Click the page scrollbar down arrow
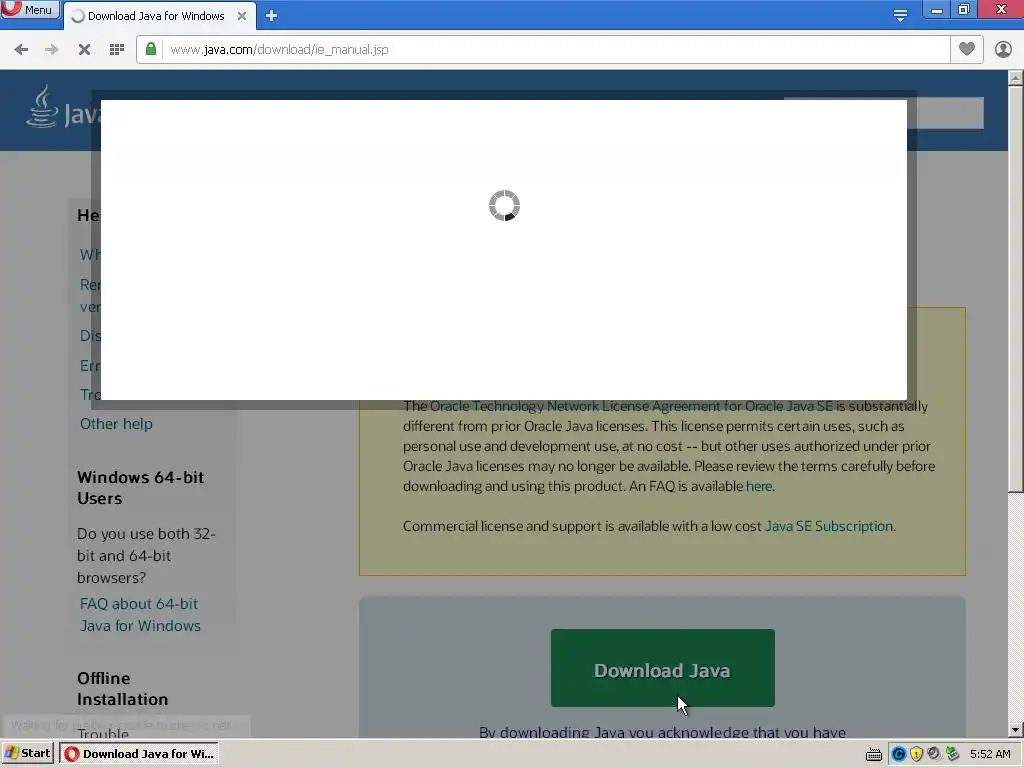 1016,729
